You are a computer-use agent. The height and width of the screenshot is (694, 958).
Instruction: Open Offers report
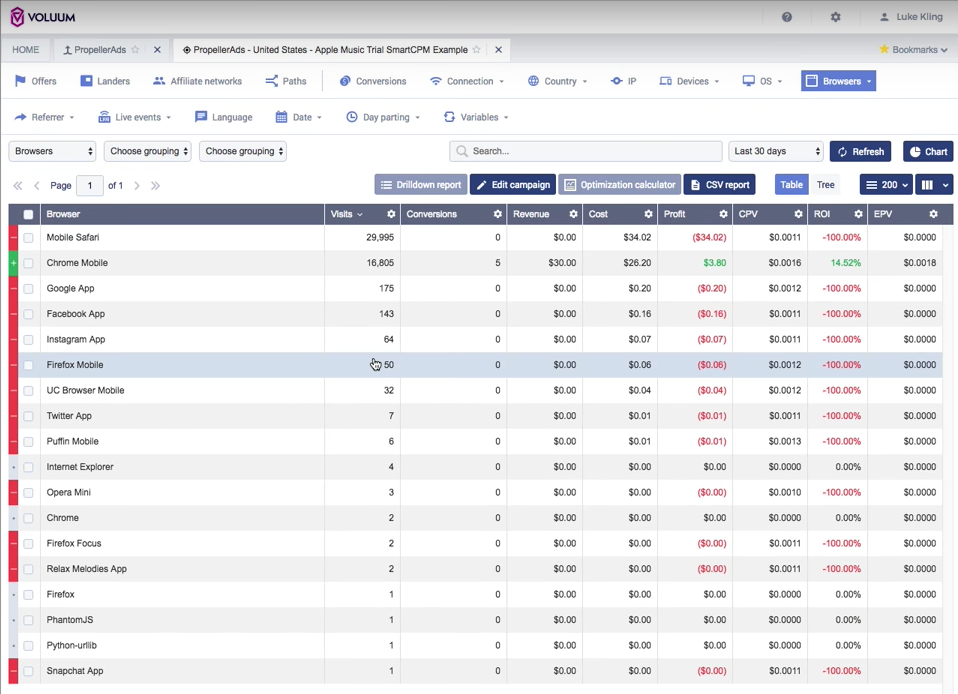(x=35, y=81)
